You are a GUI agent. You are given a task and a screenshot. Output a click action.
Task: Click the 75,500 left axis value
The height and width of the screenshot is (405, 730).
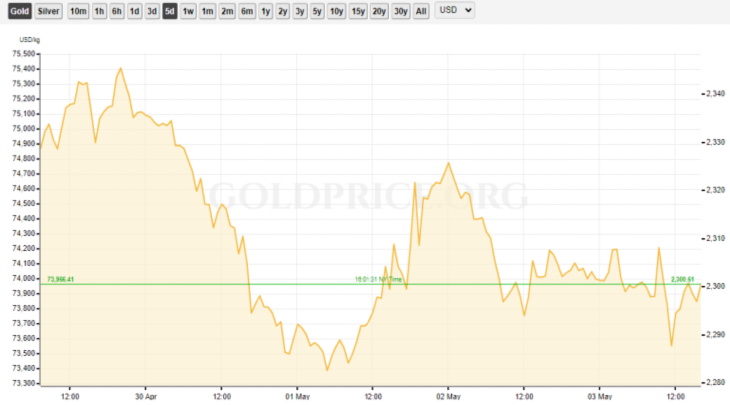(x=24, y=54)
